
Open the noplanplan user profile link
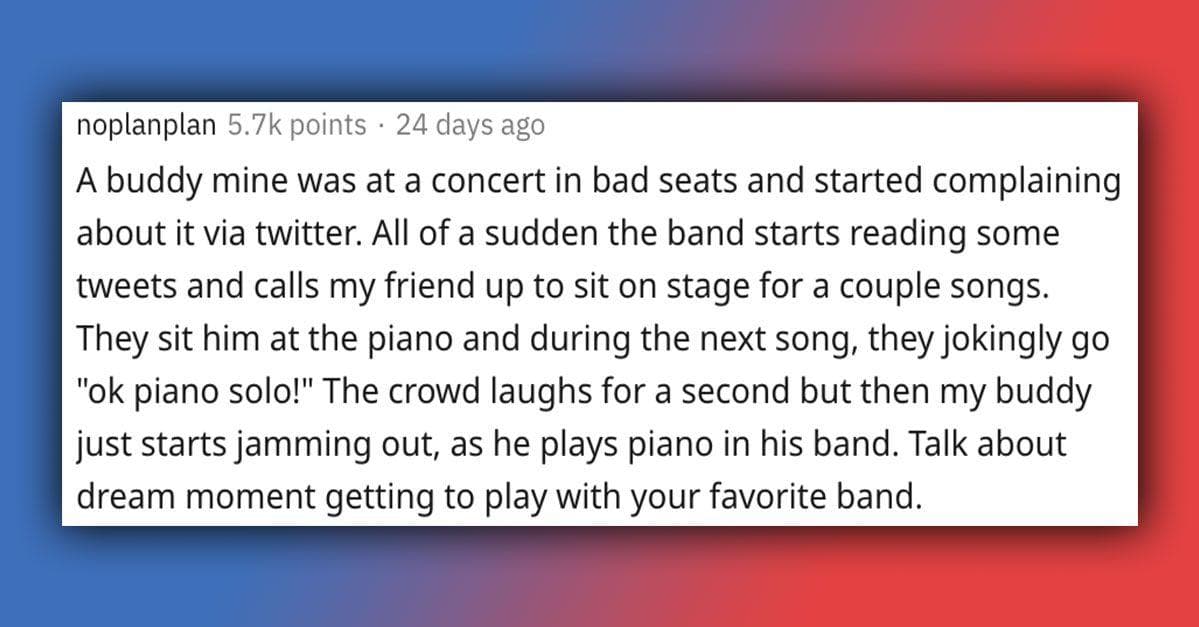point(146,126)
